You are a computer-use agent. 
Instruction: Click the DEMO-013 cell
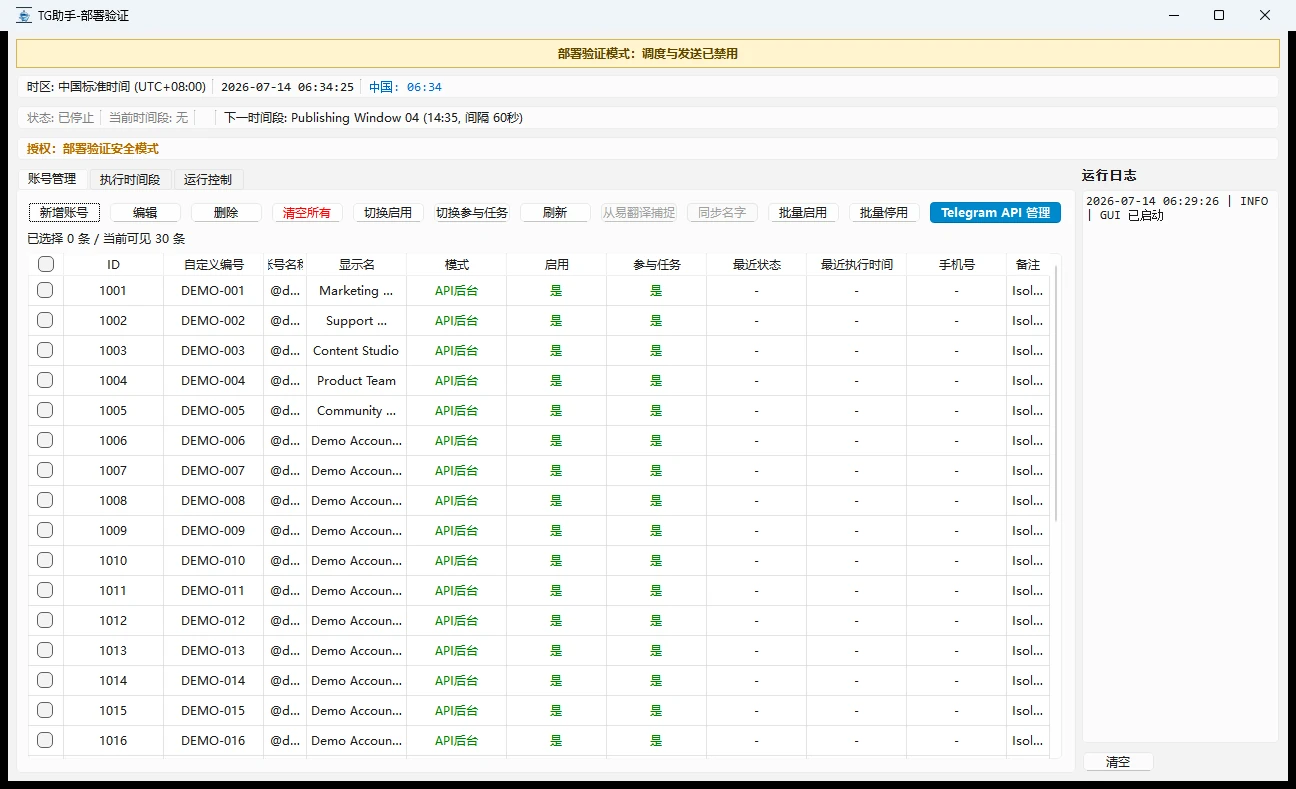point(213,651)
